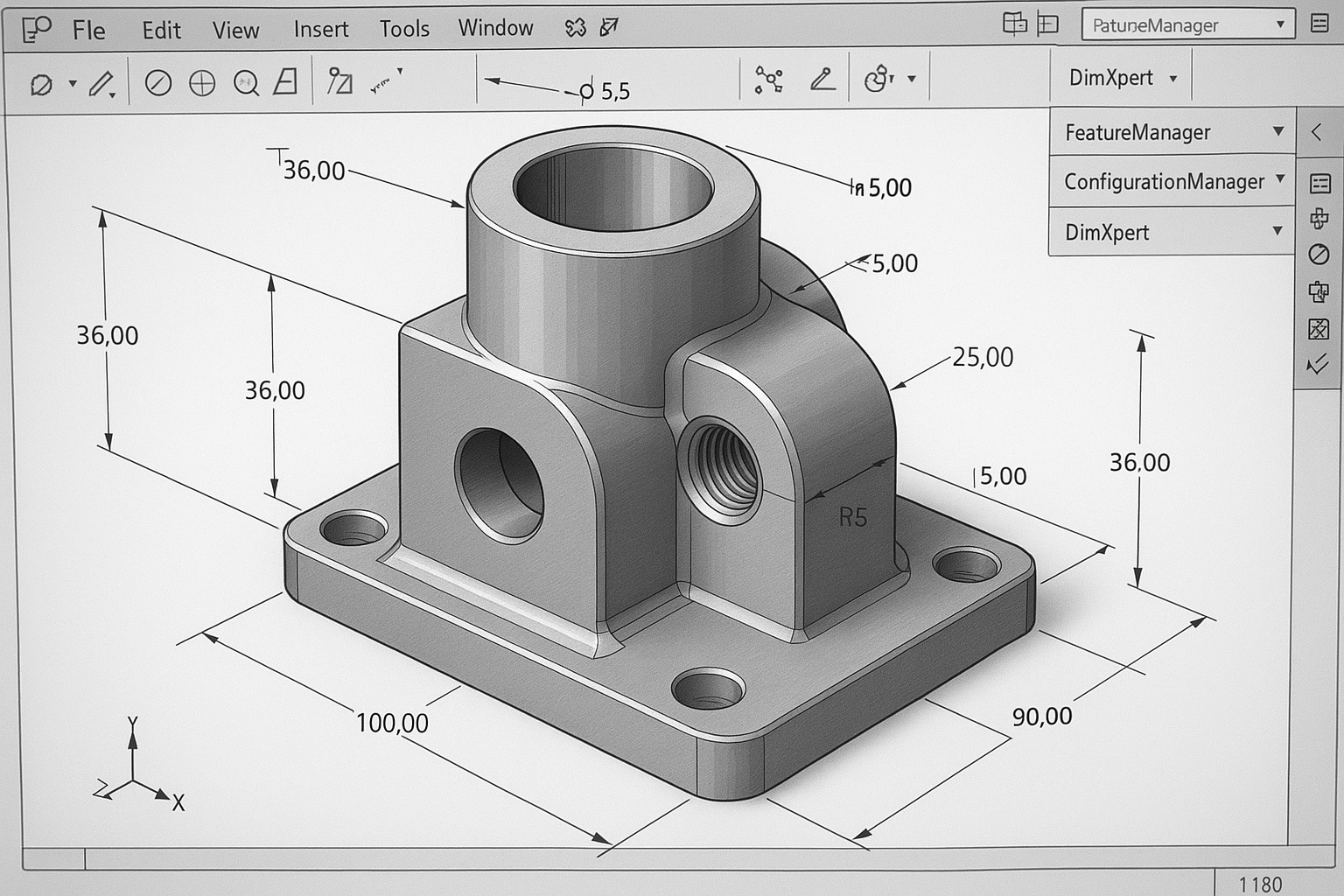The image size is (1344, 896).
Task: Select the sketch pencil tool
Action: pyautogui.click(x=100, y=83)
